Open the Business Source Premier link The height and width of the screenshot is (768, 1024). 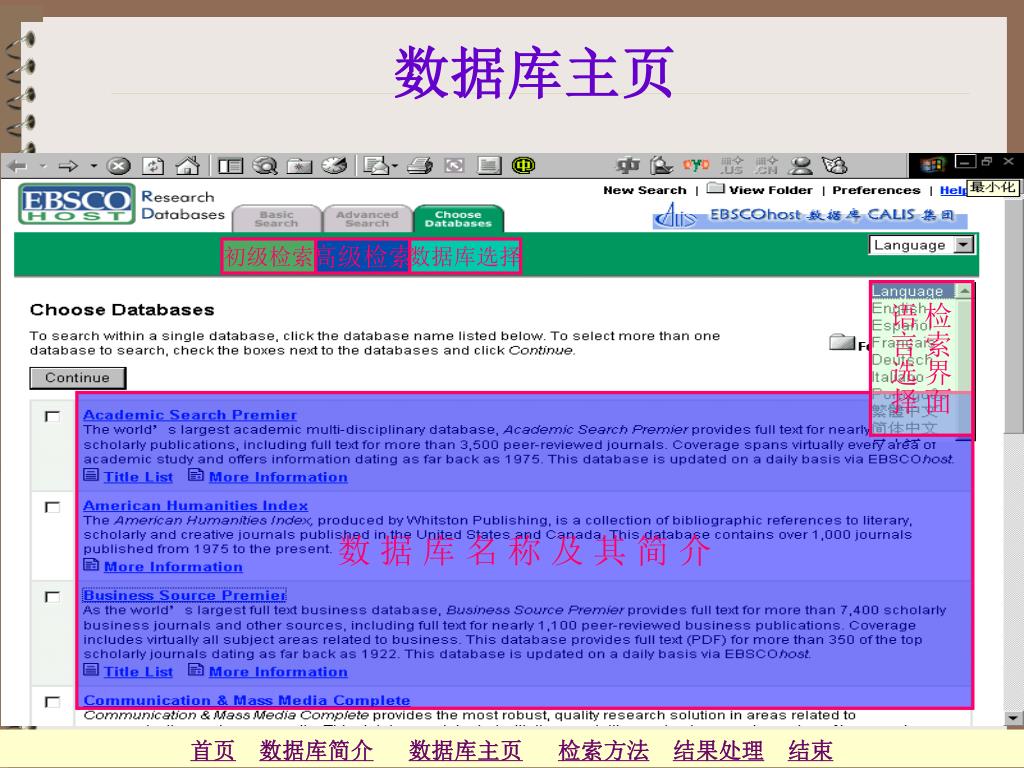pos(184,596)
